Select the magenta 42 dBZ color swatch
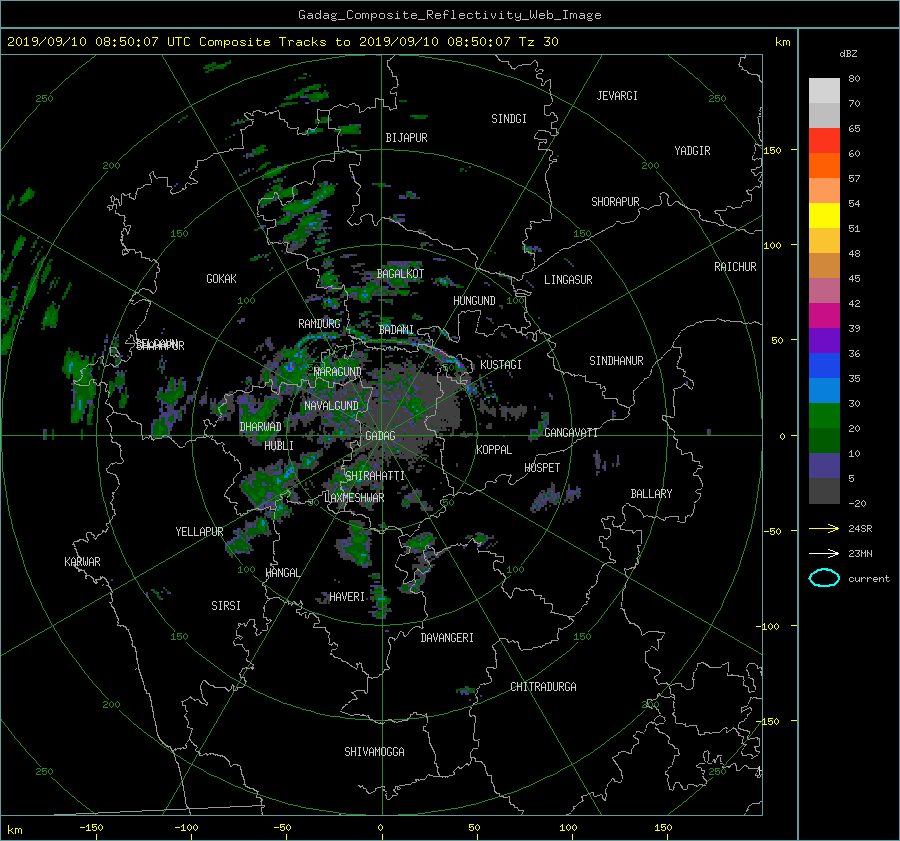 point(824,315)
